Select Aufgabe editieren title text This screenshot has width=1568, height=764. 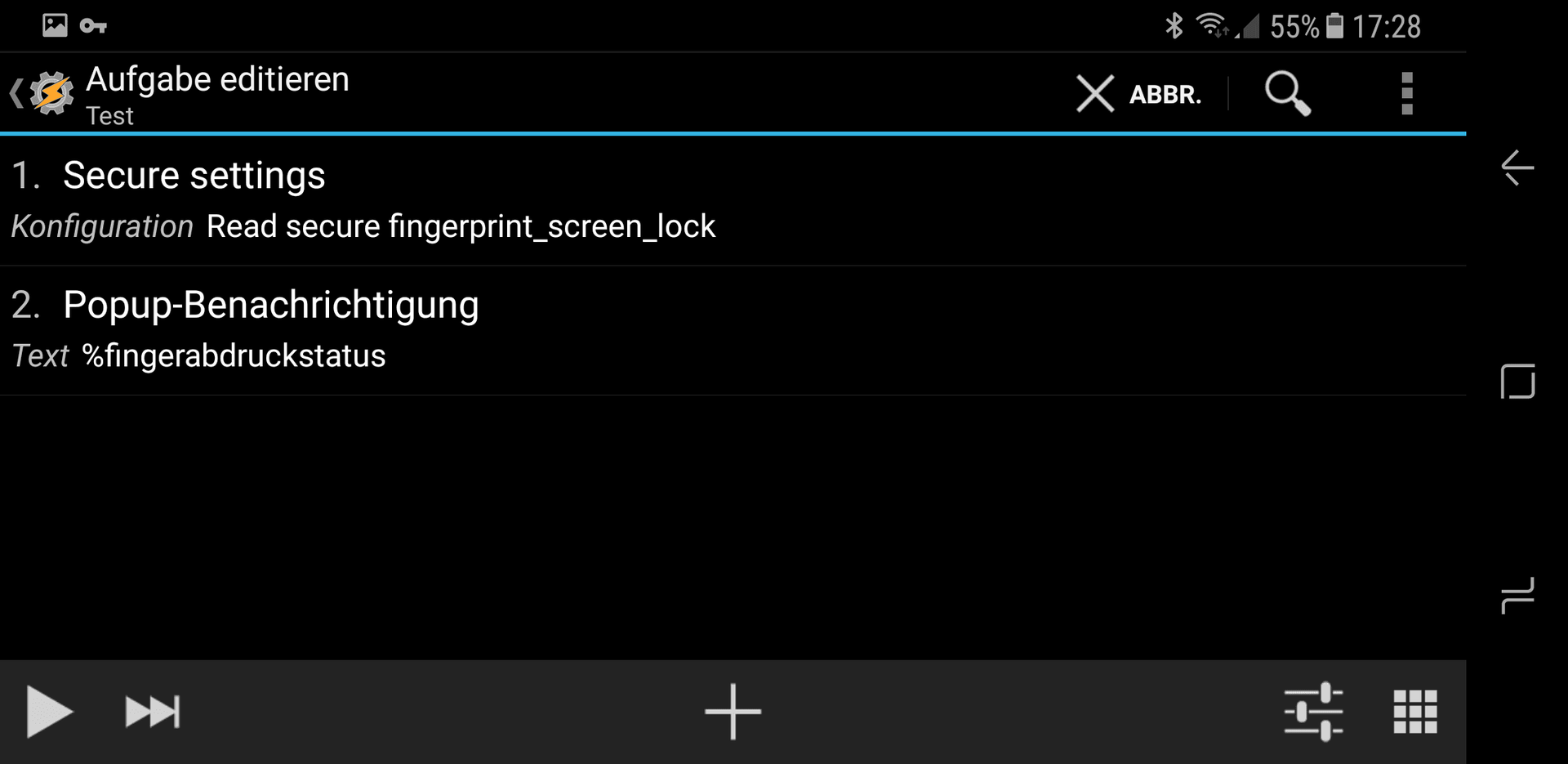coord(217,80)
